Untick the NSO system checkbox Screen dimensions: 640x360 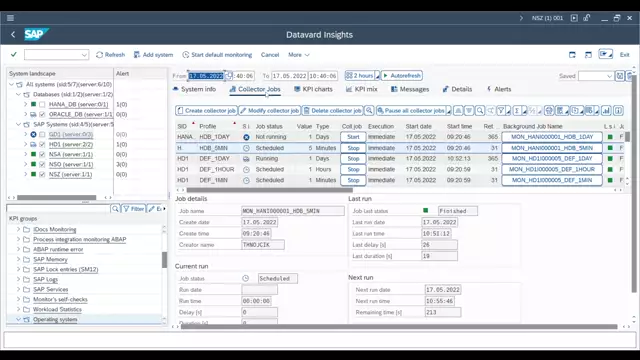(42, 164)
